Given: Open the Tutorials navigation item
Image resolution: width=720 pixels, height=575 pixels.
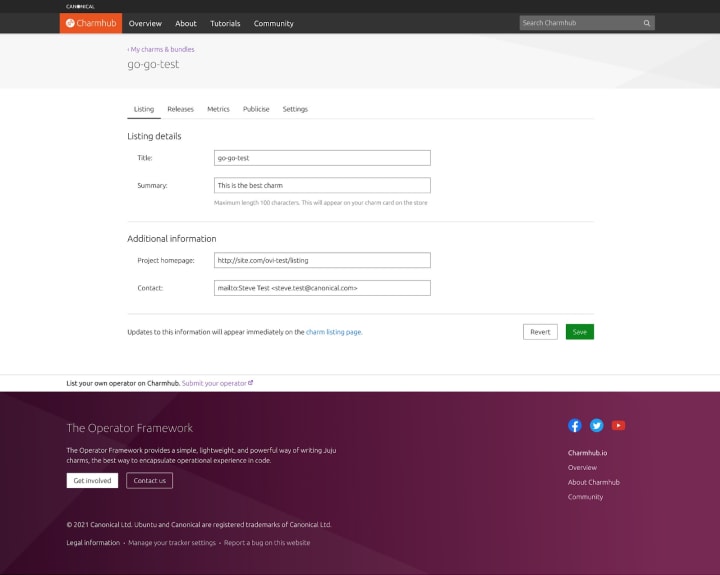Looking at the screenshot, I should click(225, 23).
